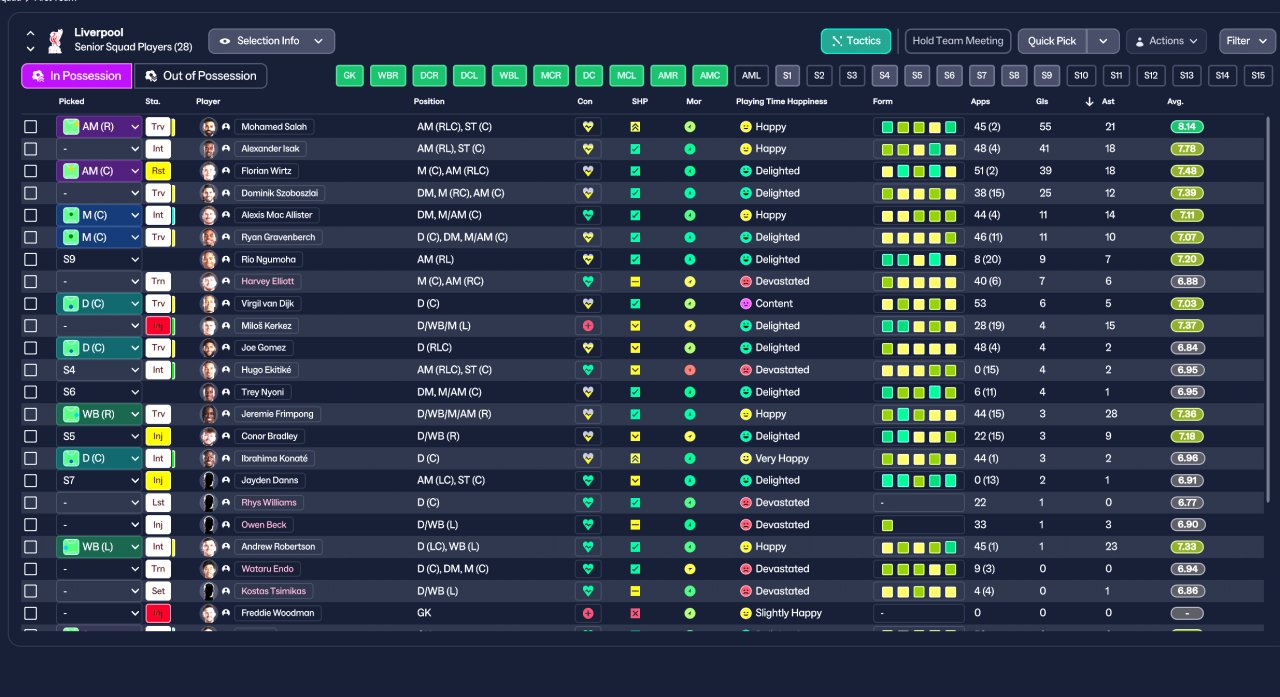Click Alexis Mac Allister's green condition heart
This screenshot has width=1280, height=697.
pyautogui.click(x=588, y=215)
